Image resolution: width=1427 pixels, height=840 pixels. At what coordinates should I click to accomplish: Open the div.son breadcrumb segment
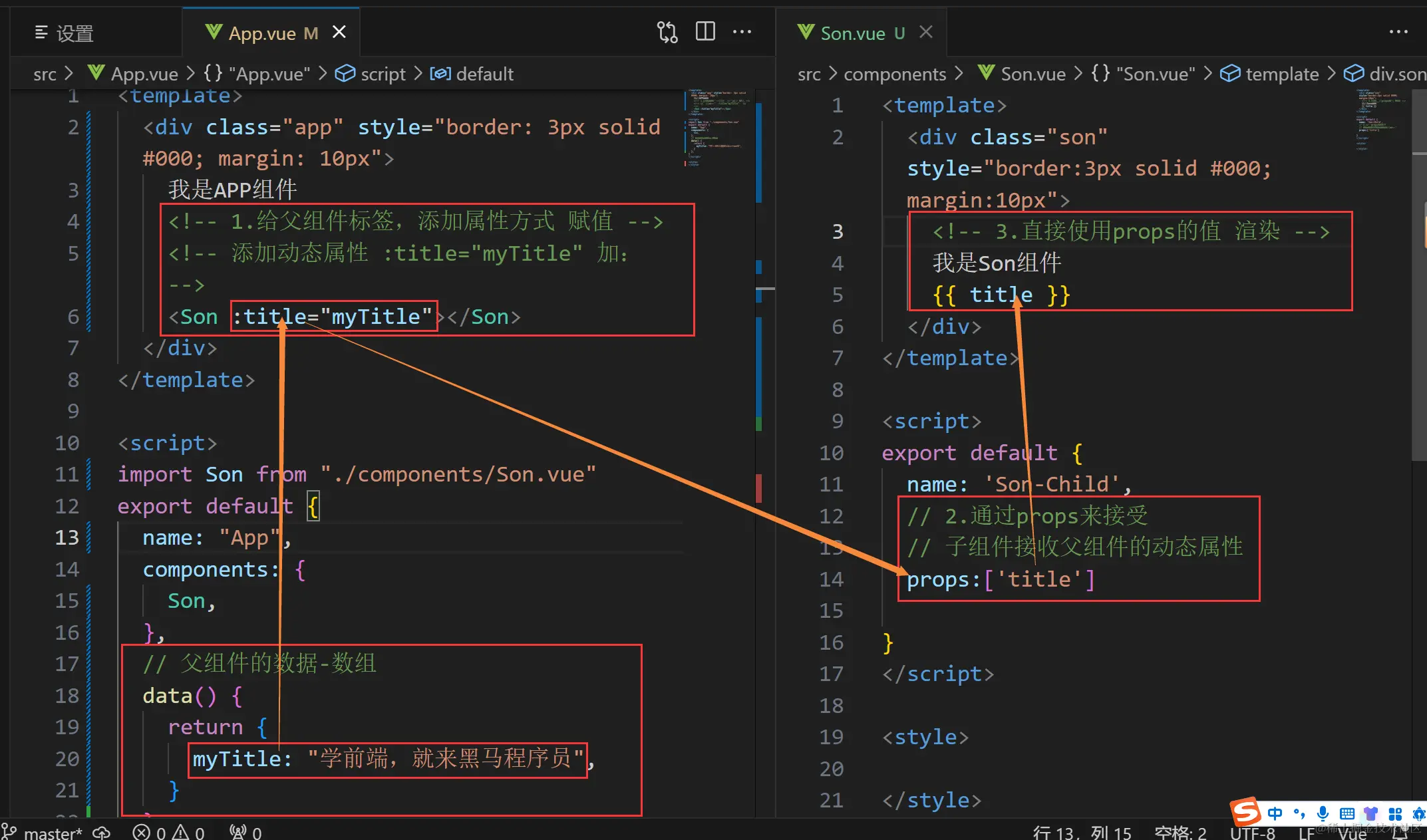(x=1385, y=74)
